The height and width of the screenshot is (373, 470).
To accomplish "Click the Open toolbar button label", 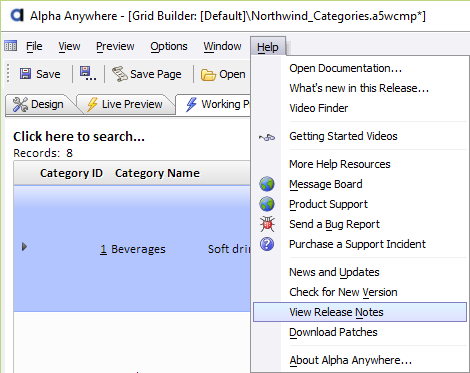I will tap(232, 74).
